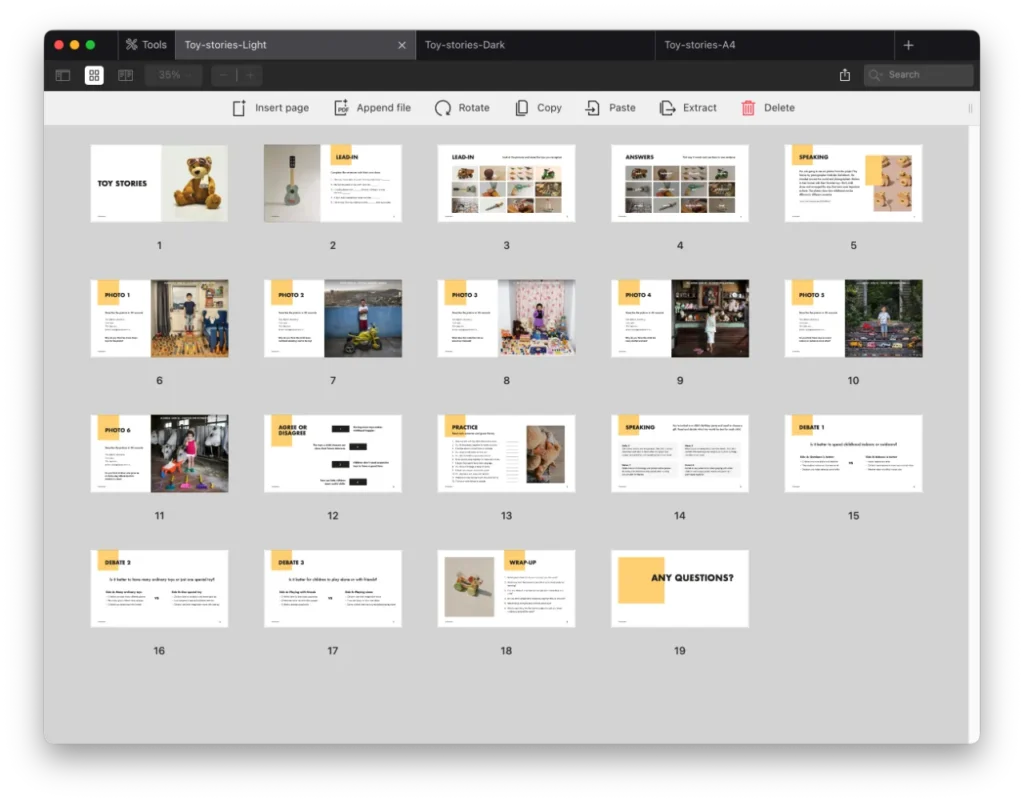
Task: Select the Toy Stories title page thumbnail
Action: pos(159,184)
